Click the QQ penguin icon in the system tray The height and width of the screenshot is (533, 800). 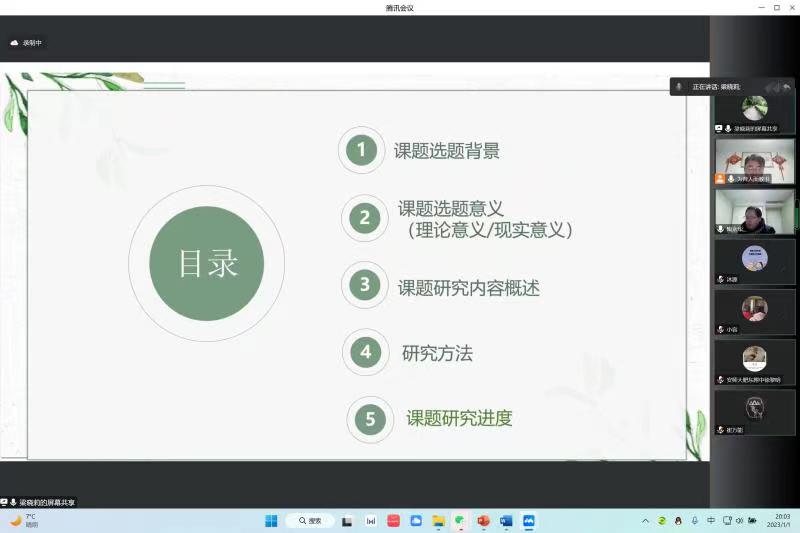pyautogui.click(x=678, y=521)
